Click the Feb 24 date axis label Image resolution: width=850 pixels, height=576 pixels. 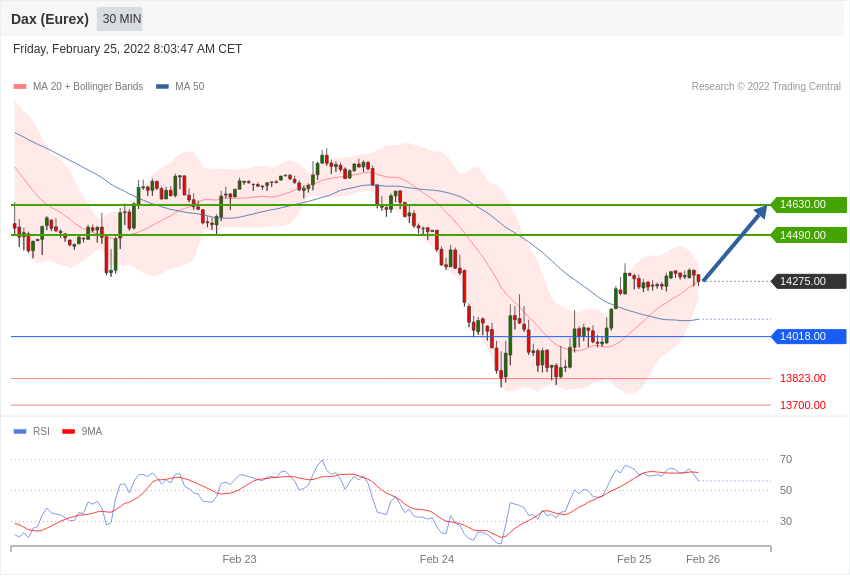437,559
